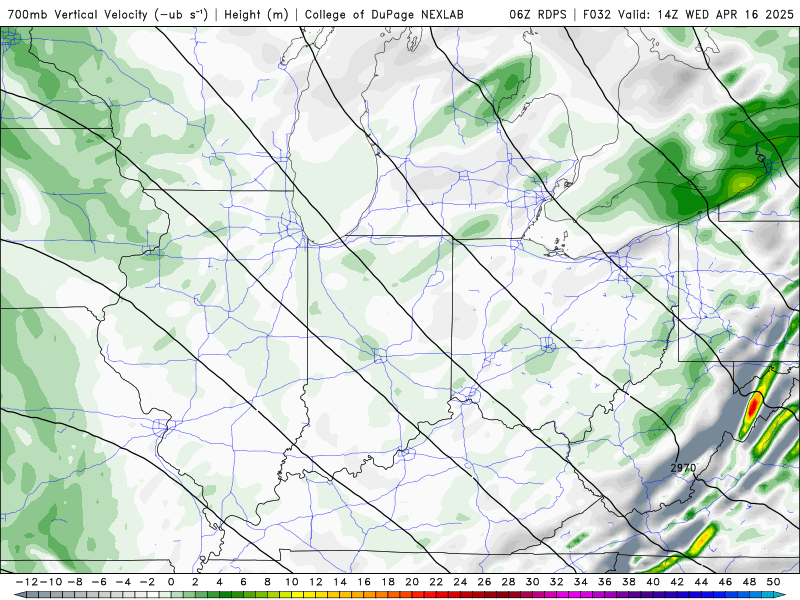
Task: Click the "14Z WED APR 16 2025" valid time
Action: [x=726, y=15]
